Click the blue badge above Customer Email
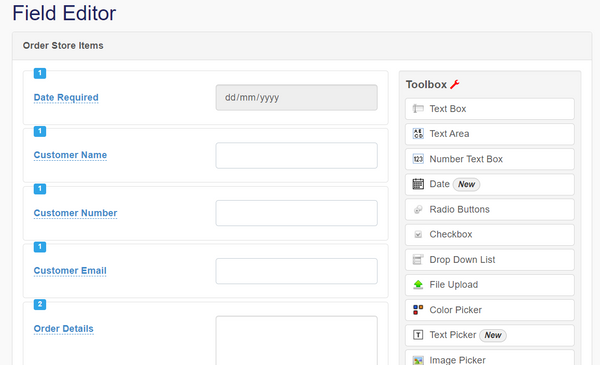Image resolution: width=600 pixels, height=365 pixels. (40, 247)
